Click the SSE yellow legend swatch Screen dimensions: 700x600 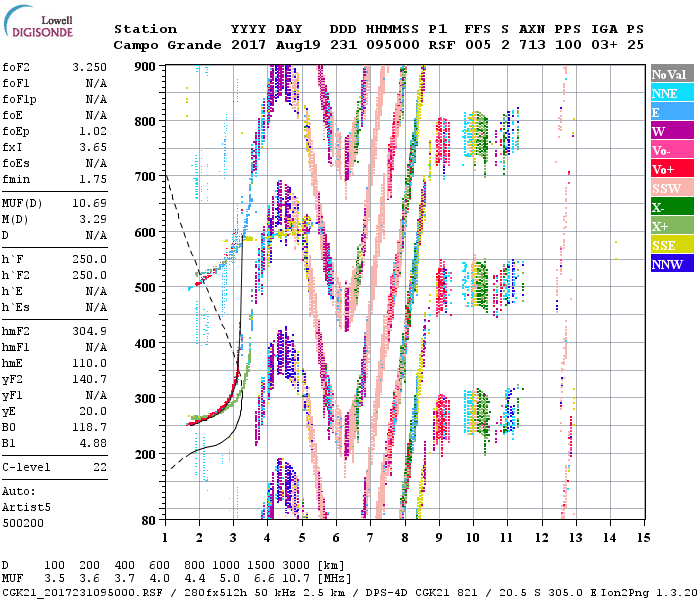(671, 245)
